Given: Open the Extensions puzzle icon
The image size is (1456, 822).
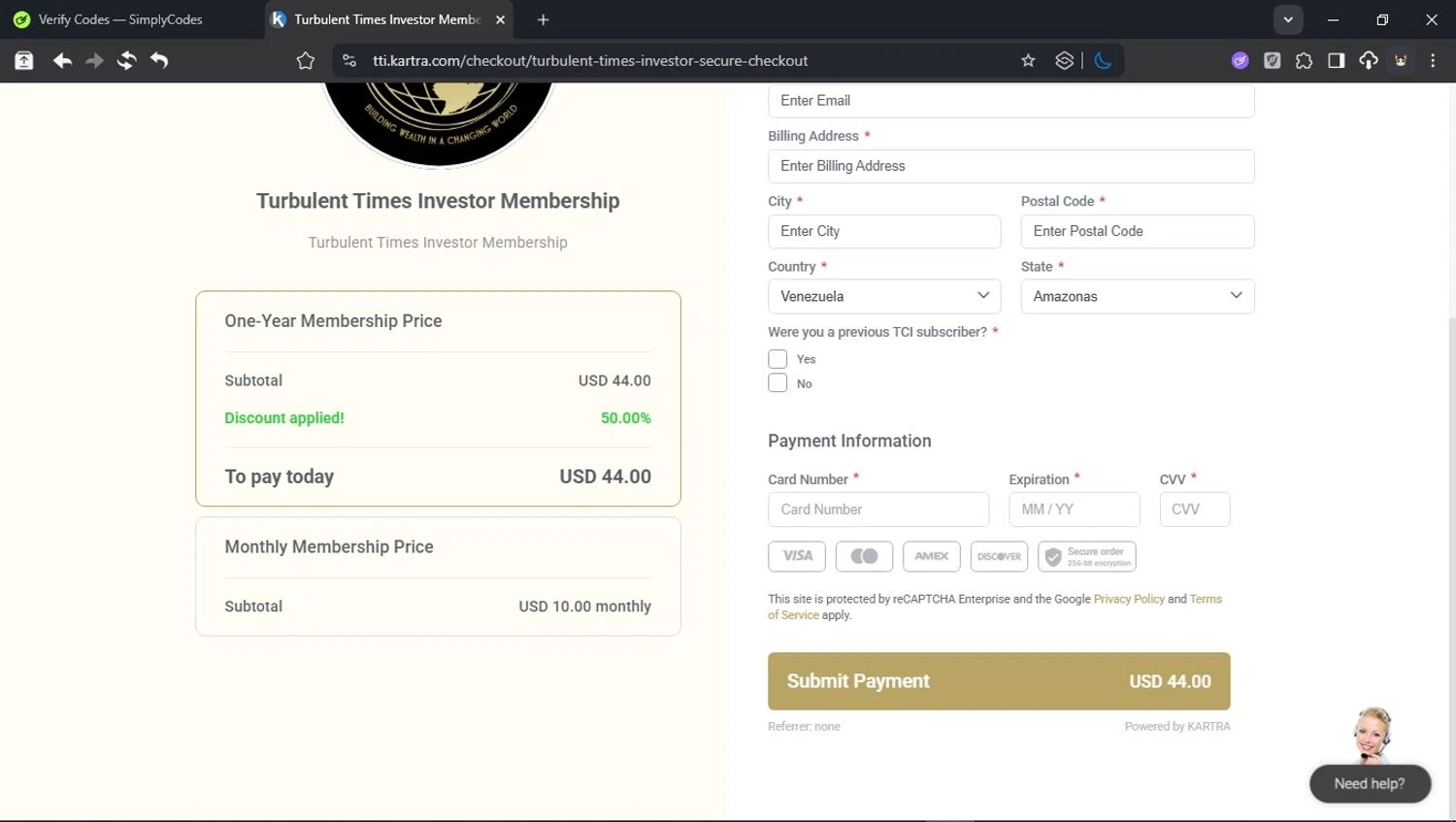Looking at the screenshot, I should coord(1305,61).
